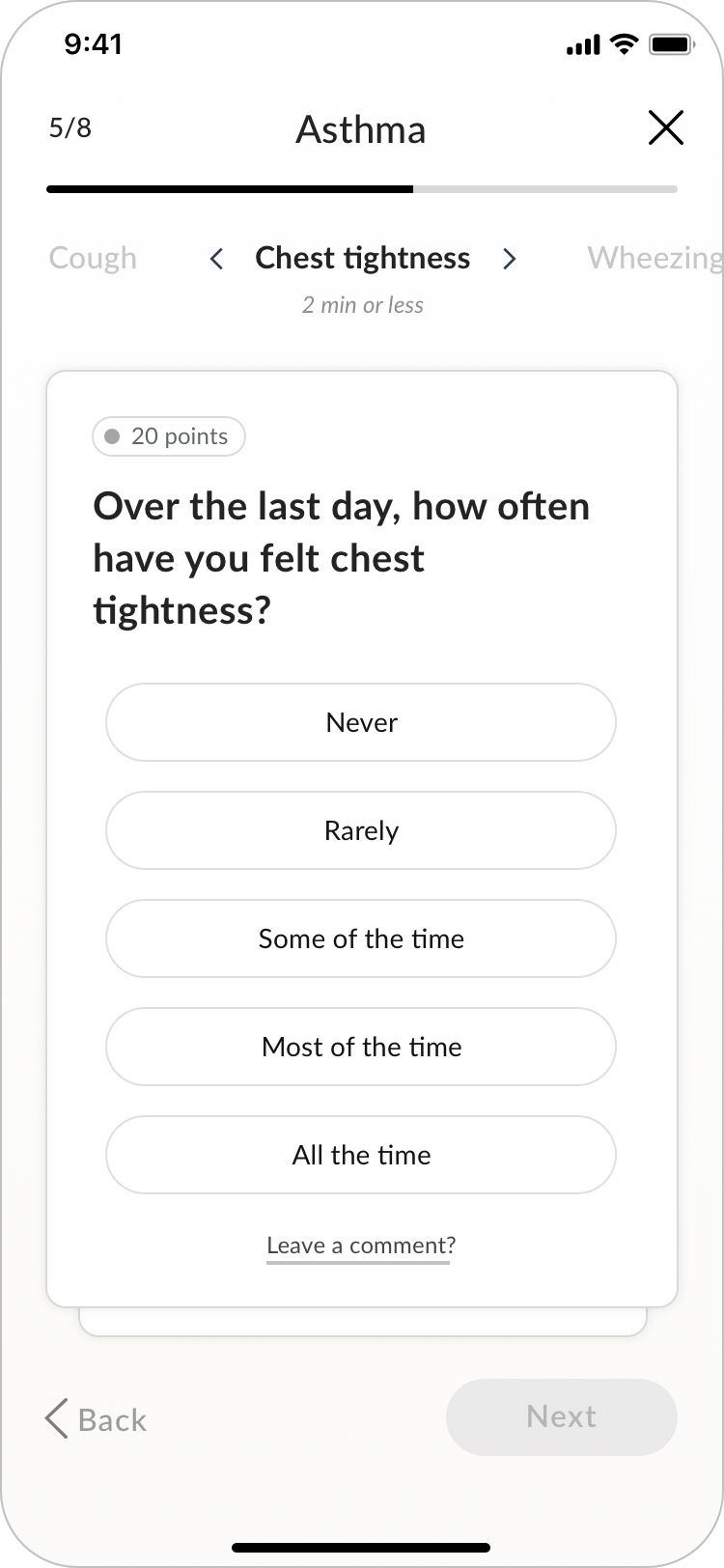Screen dimensions: 724x1568
Task: Select Some of the time option
Action: 361,938
